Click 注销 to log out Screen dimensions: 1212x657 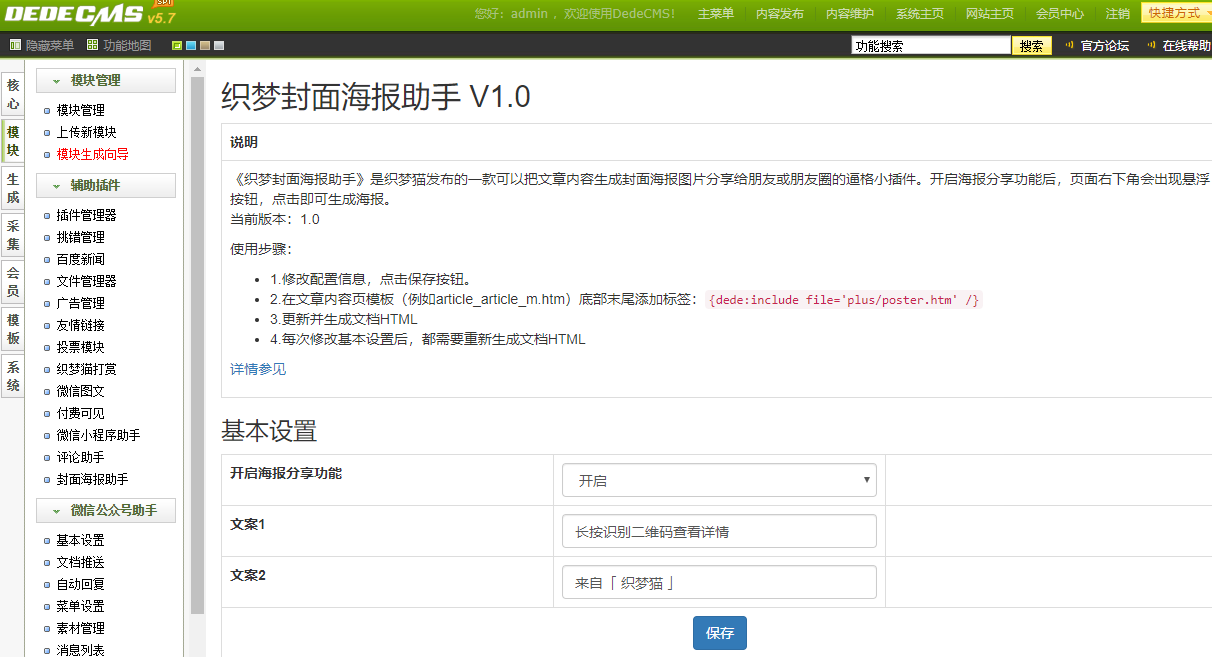(1118, 14)
